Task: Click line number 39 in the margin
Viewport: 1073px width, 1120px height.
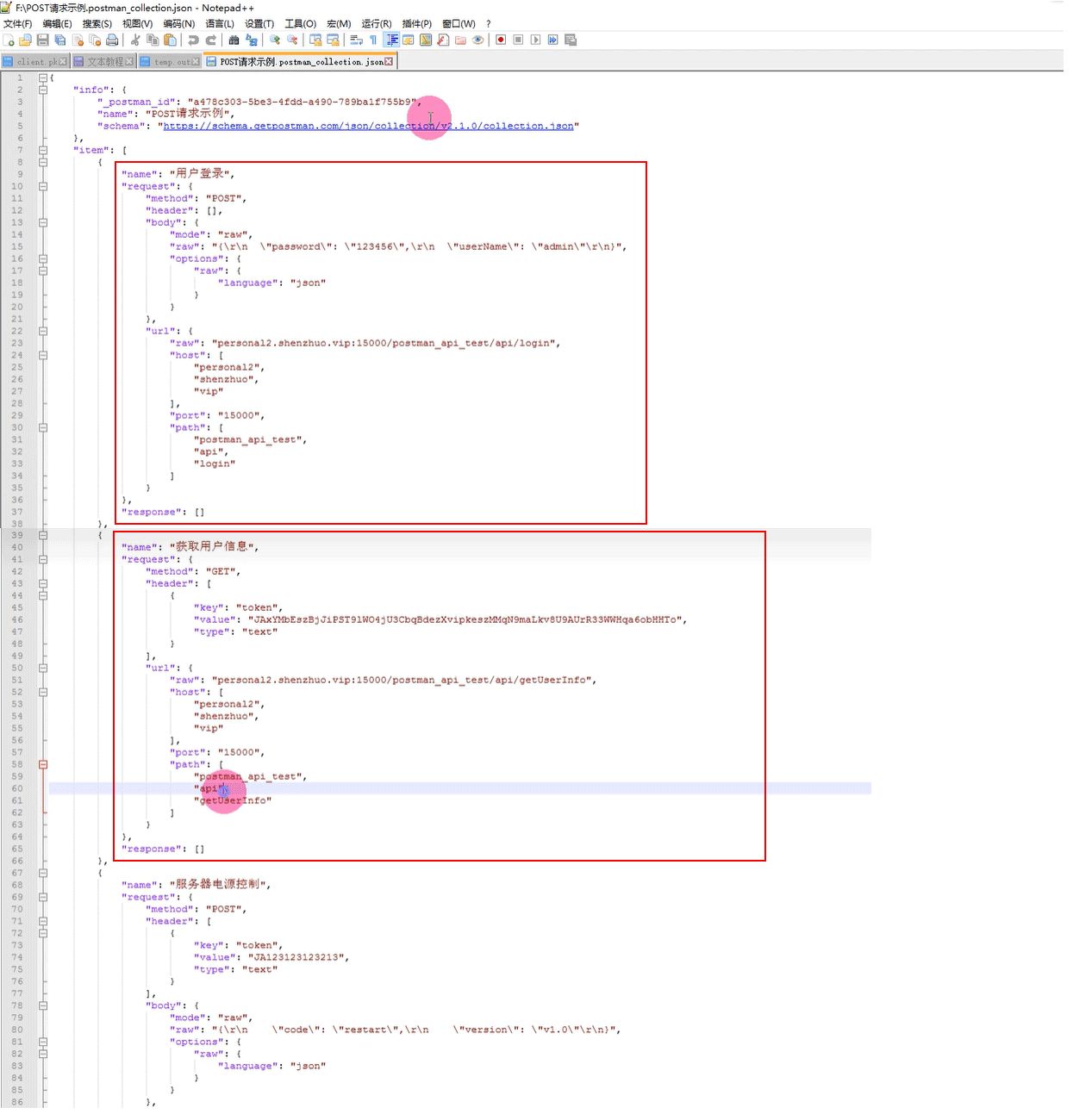Action: click(x=17, y=535)
